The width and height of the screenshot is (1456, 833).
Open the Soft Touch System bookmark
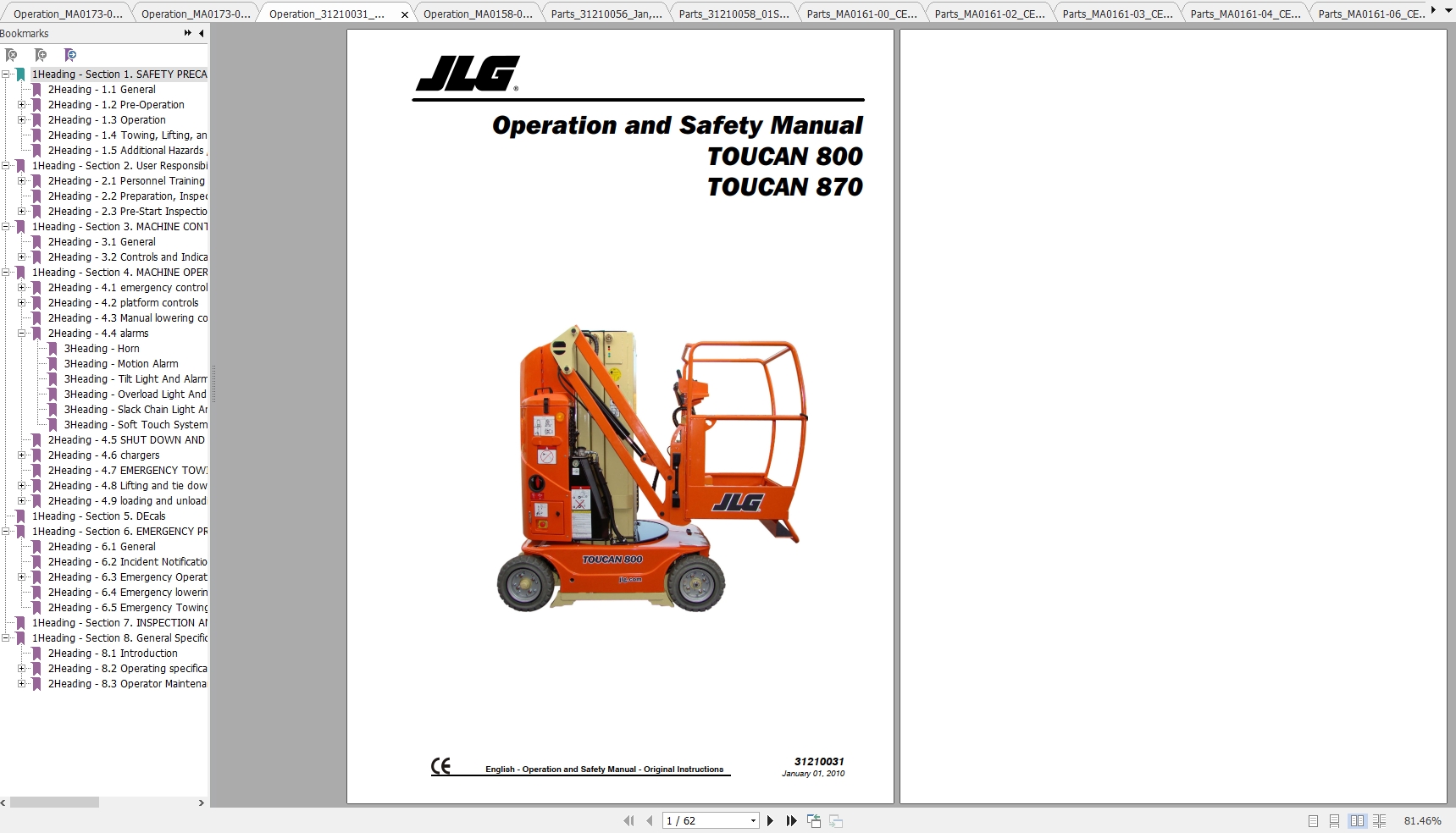click(x=136, y=425)
